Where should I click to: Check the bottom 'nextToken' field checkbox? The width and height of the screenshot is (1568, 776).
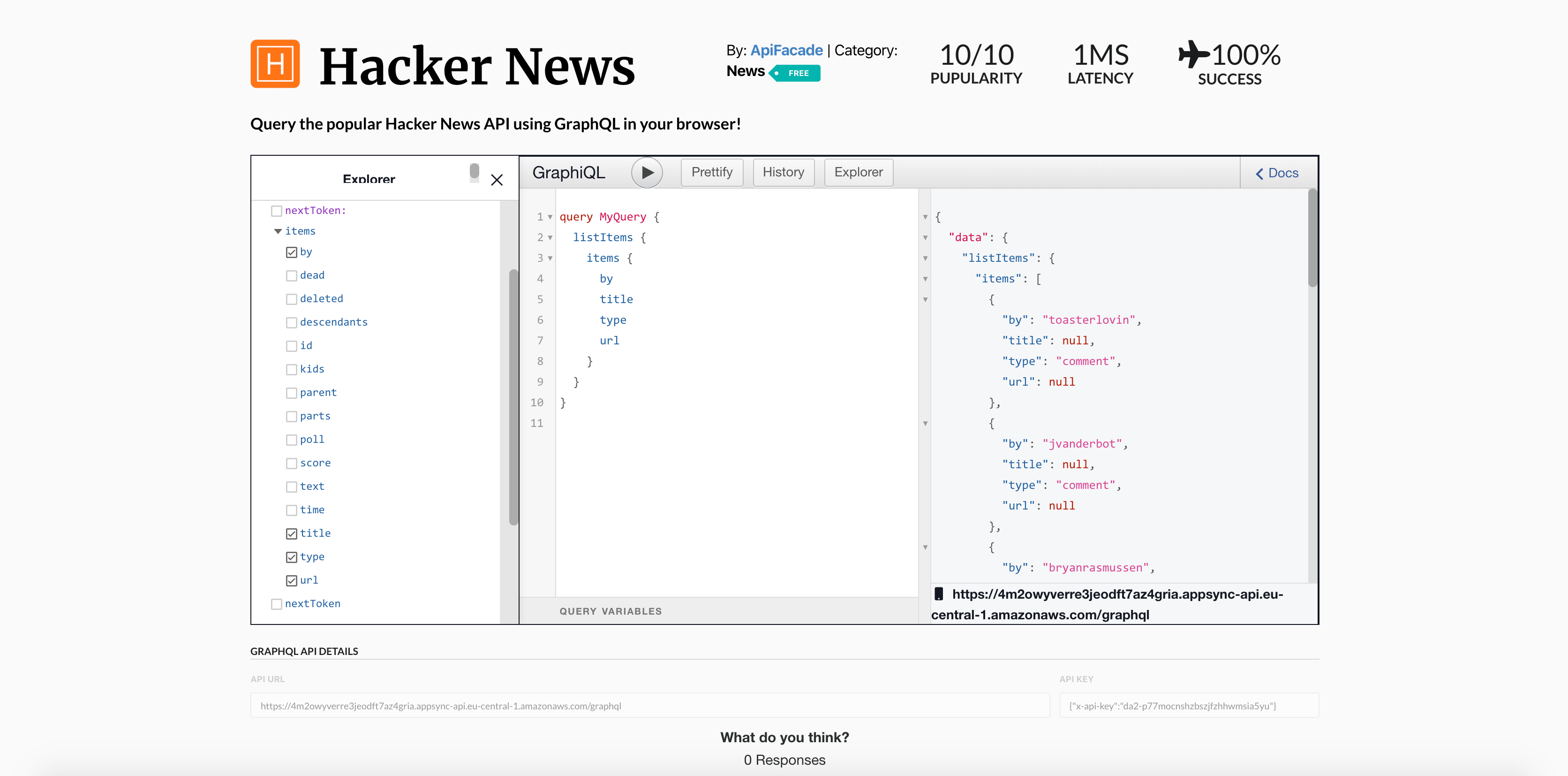click(x=276, y=604)
